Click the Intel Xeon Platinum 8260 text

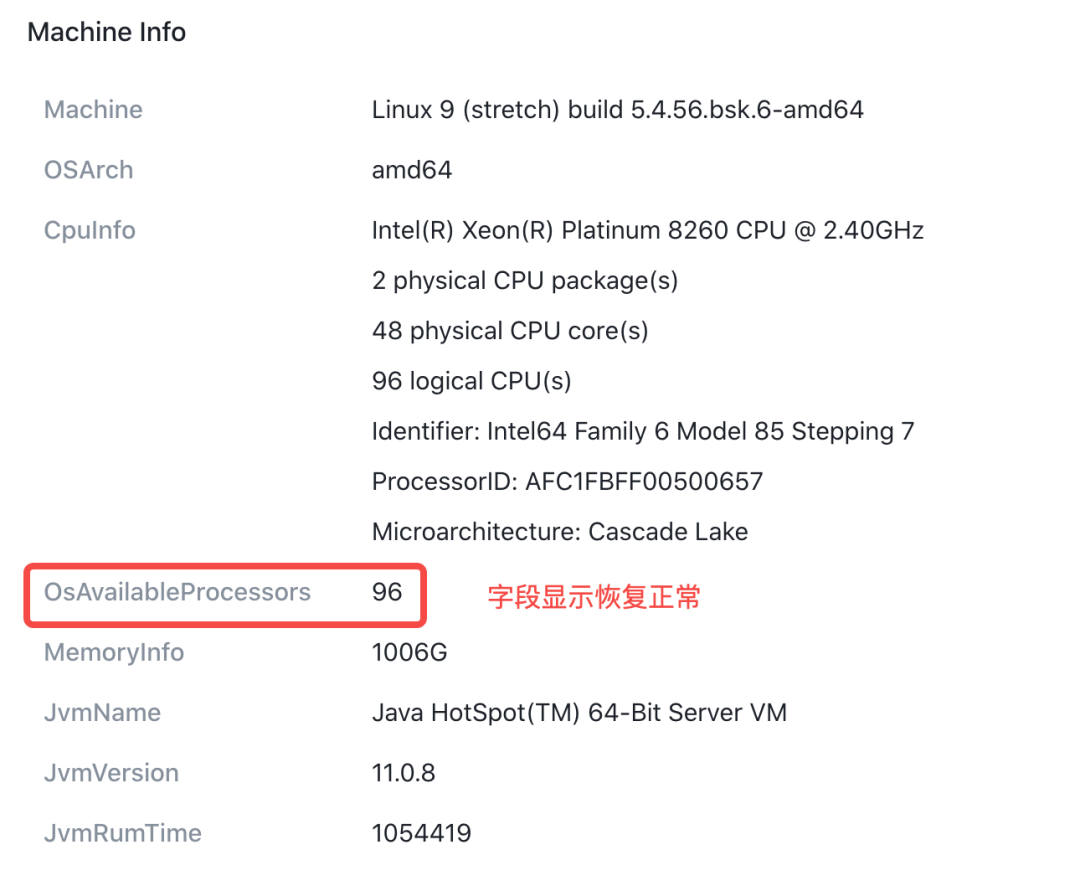(x=647, y=230)
